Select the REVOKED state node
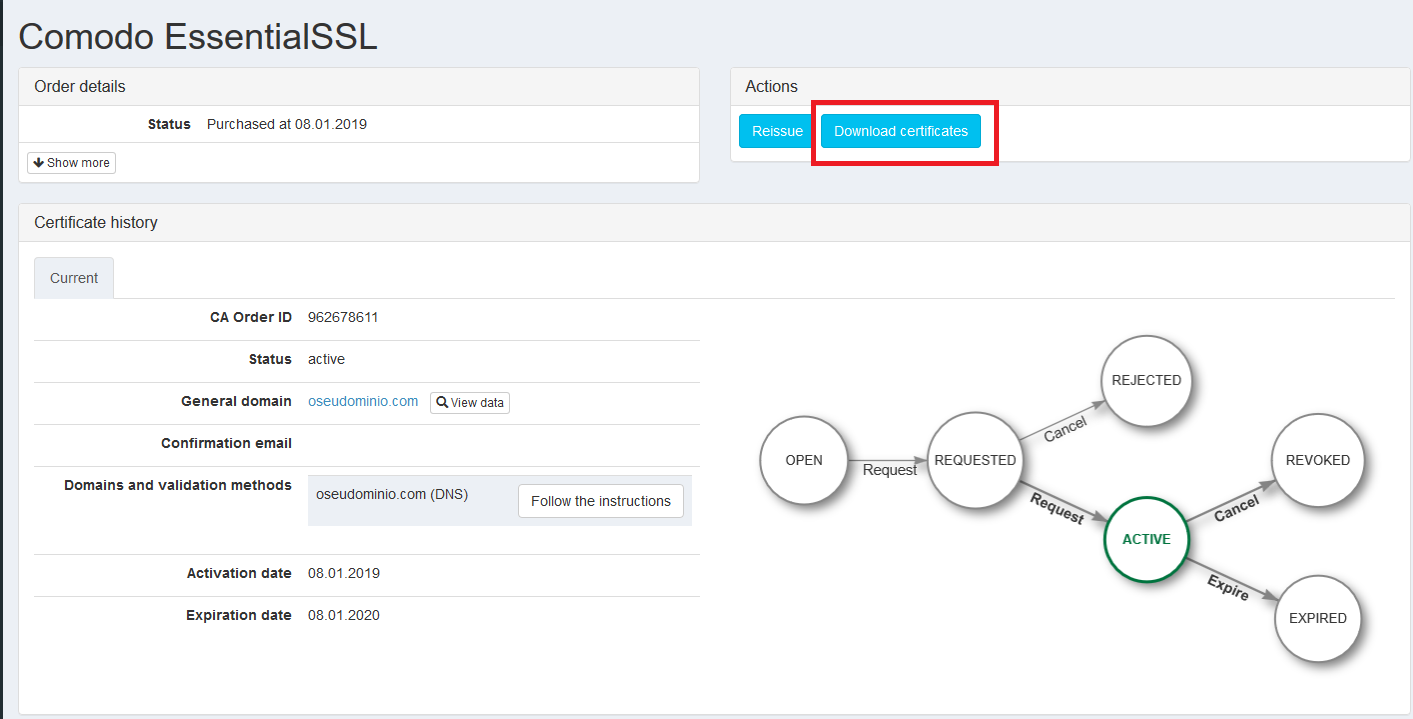This screenshot has width=1413, height=719. point(1317,461)
